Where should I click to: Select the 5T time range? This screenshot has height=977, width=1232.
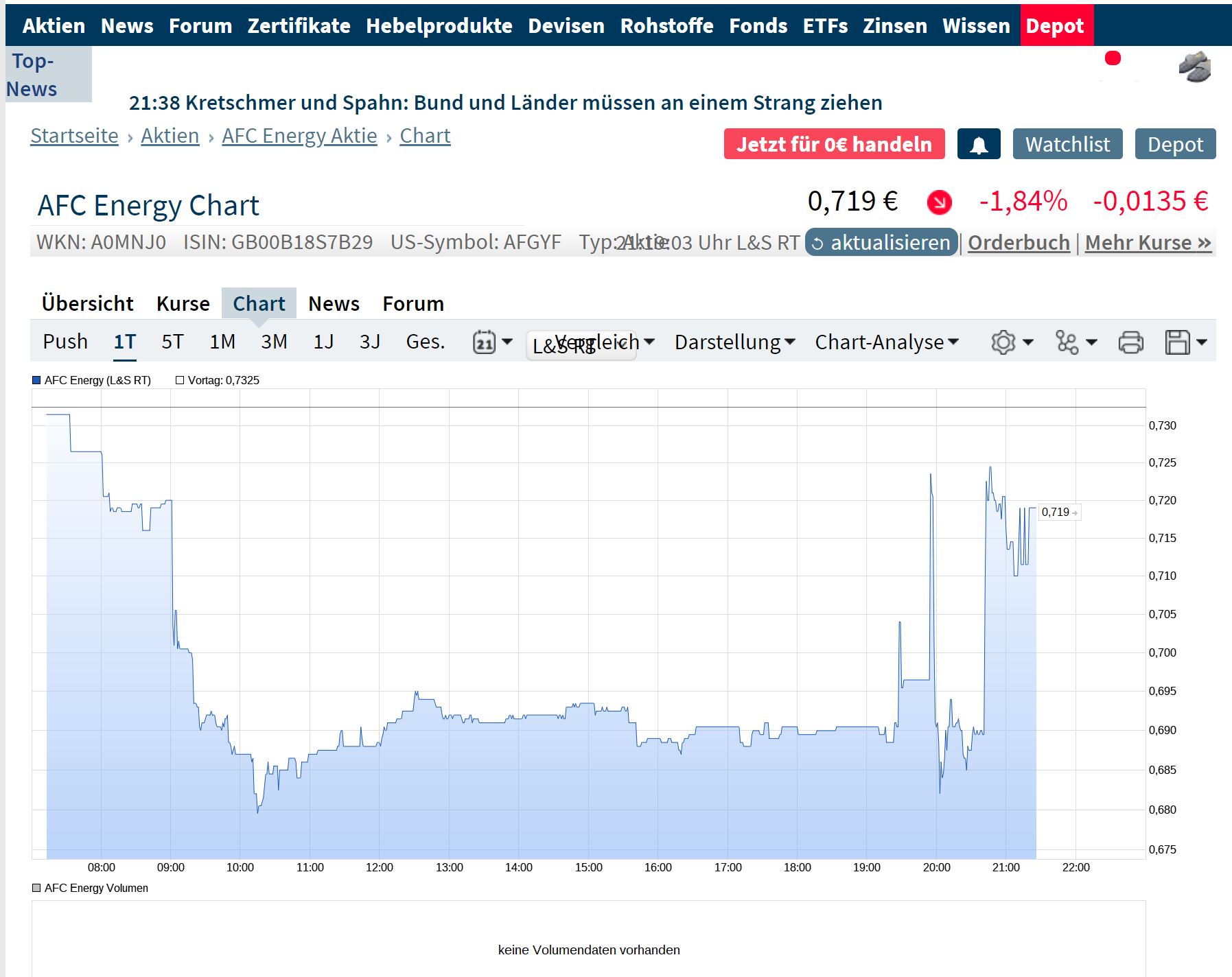(x=172, y=342)
